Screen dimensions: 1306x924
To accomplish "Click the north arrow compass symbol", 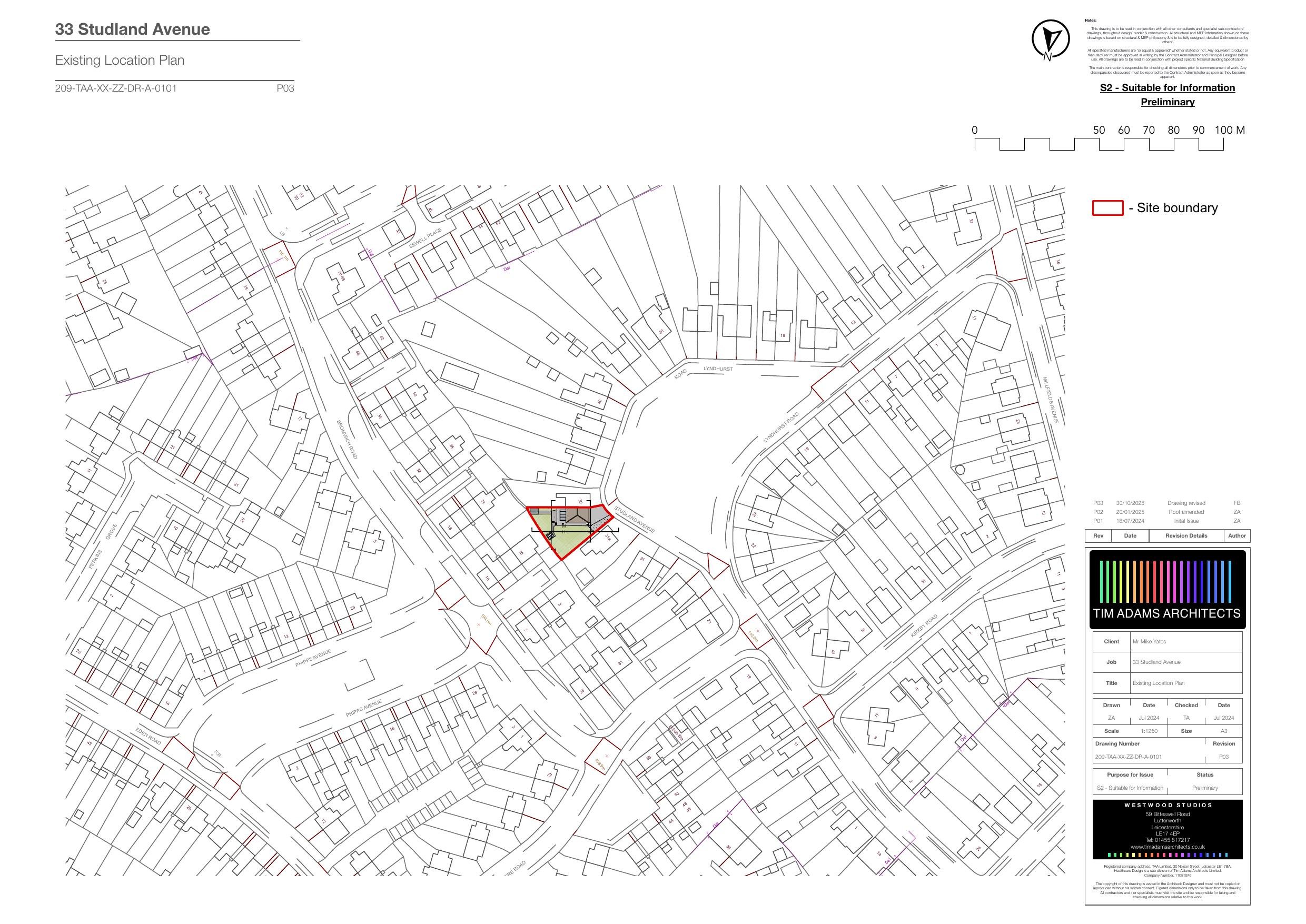I will pos(1051,38).
